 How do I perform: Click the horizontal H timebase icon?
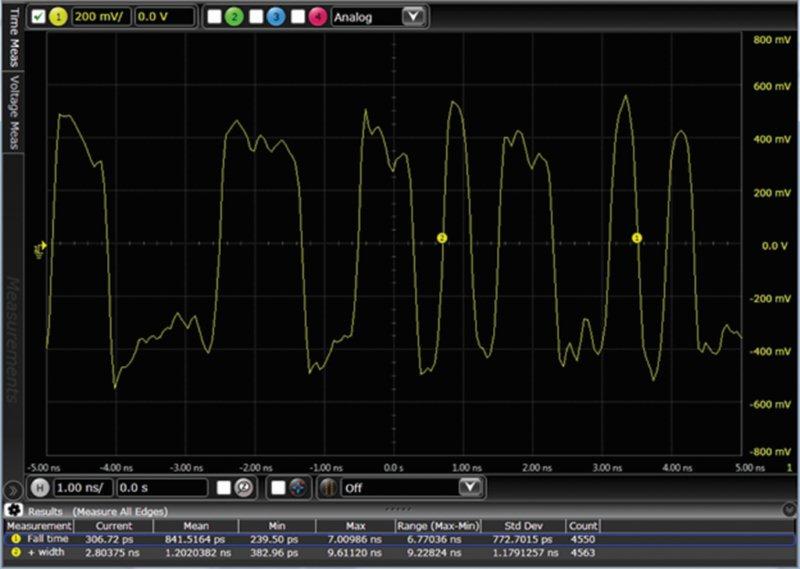point(38,487)
